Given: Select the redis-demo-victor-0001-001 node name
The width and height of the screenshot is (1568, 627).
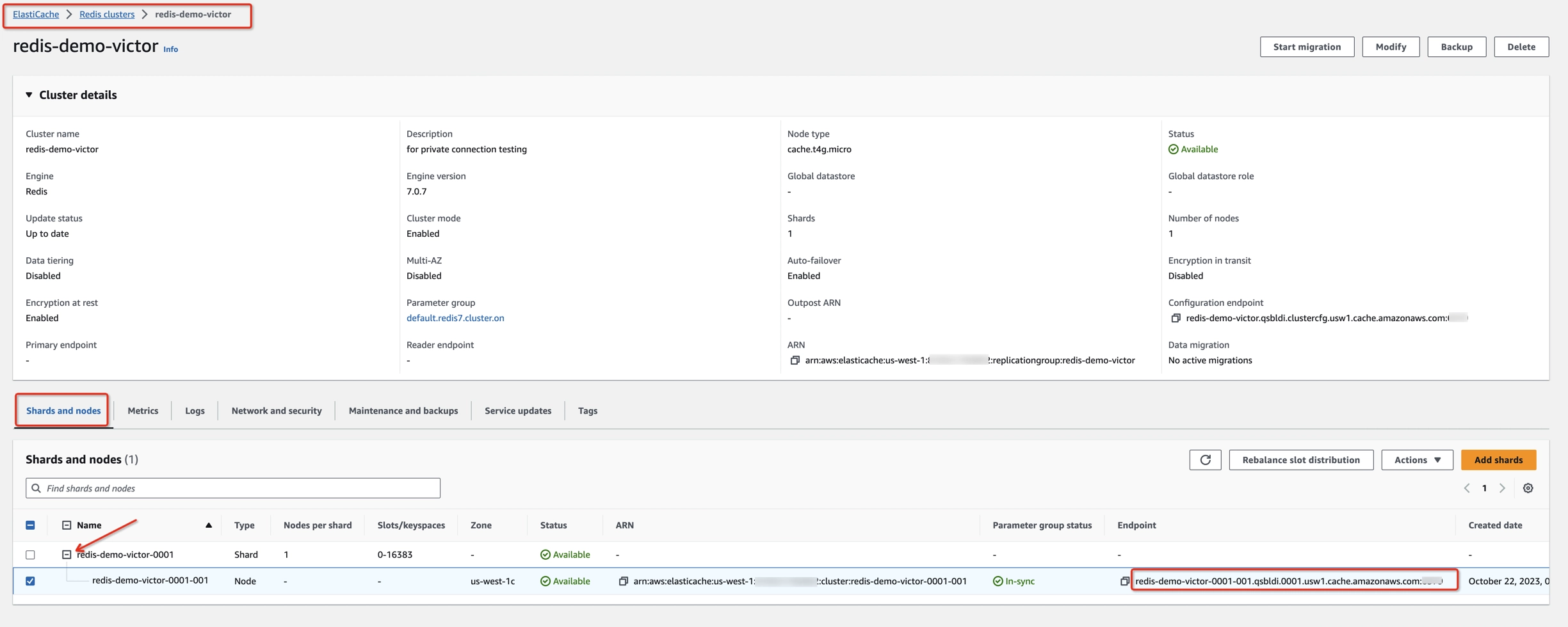Looking at the screenshot, I should [150, 580].
